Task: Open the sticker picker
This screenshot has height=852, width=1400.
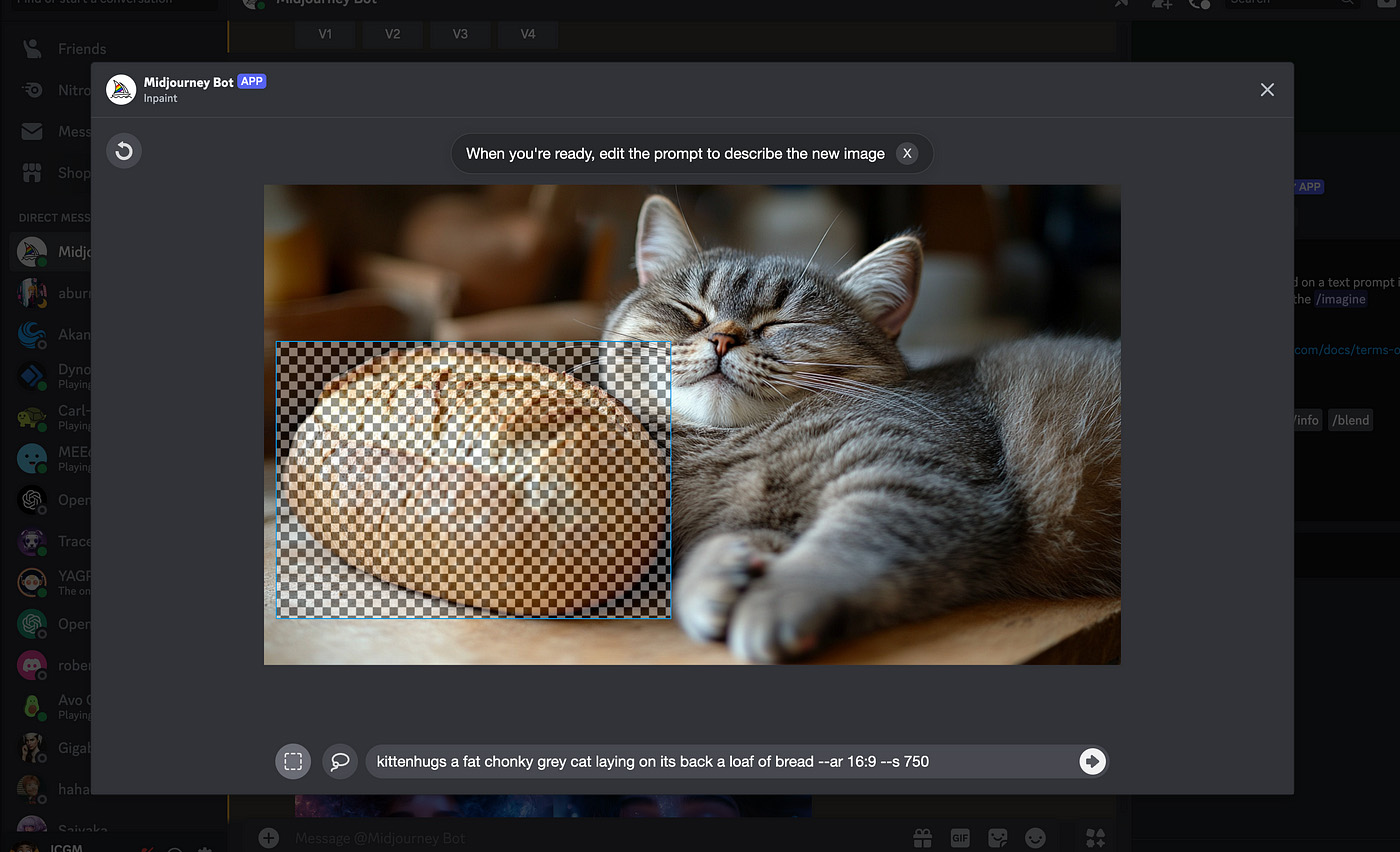Action: pyautogui.click(x=997, y=838)
